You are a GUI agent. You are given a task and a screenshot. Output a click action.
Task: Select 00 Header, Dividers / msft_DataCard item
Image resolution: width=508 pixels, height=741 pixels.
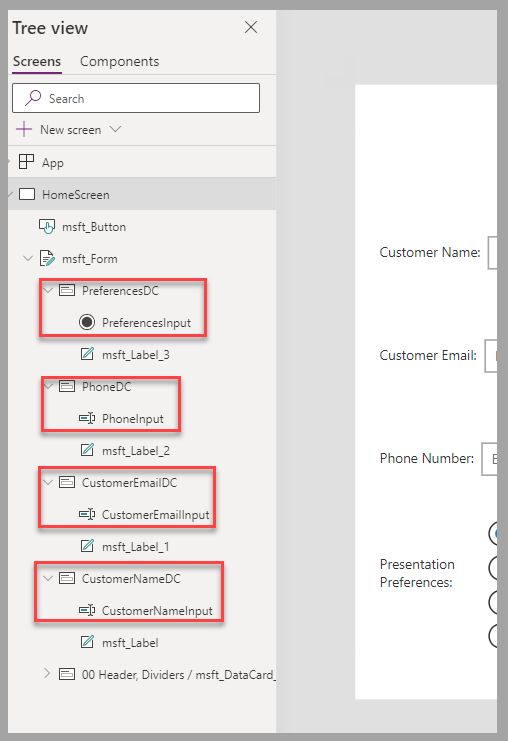pos(179,675)
